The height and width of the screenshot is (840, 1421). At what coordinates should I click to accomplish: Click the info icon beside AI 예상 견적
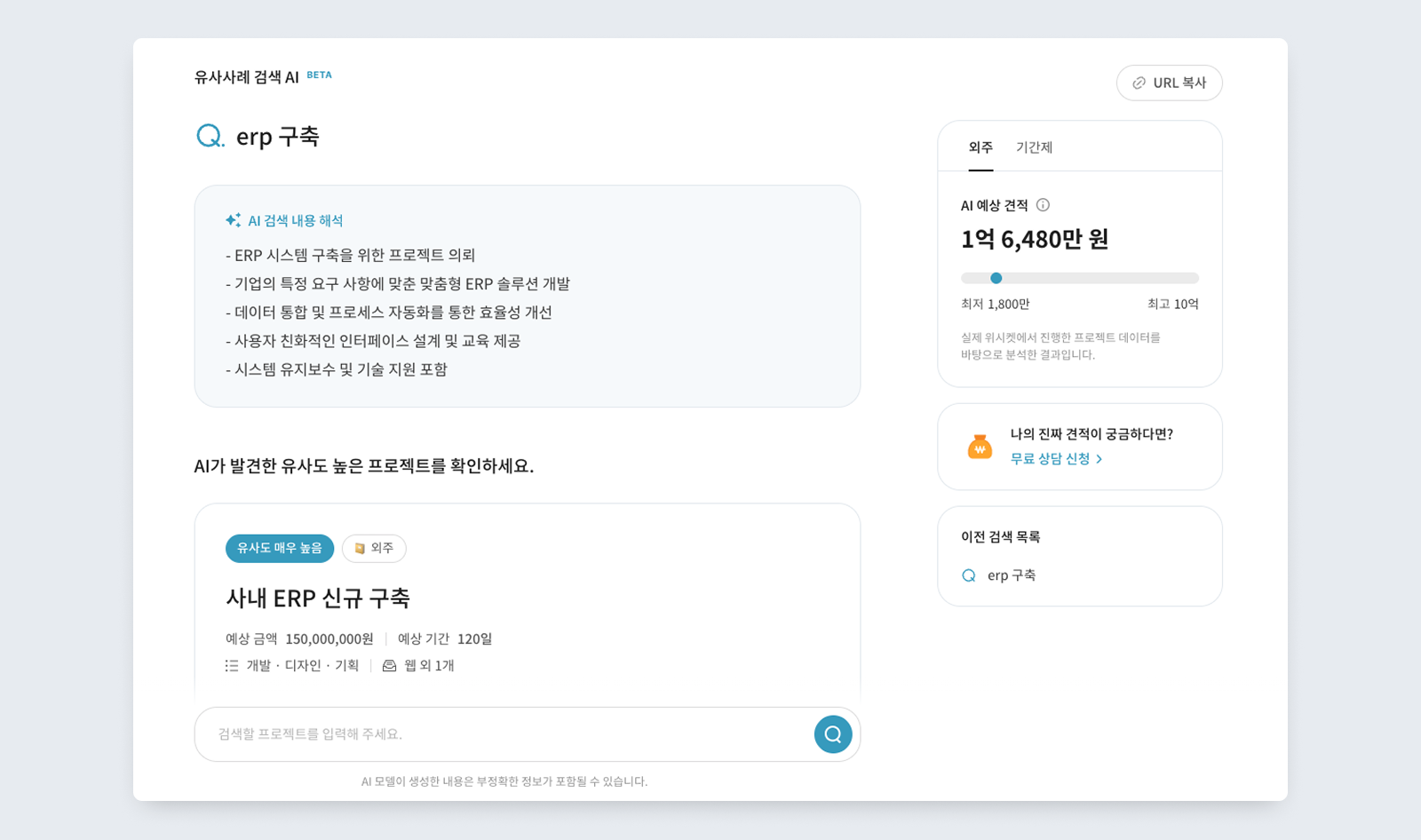click(x=1044, y=205)
